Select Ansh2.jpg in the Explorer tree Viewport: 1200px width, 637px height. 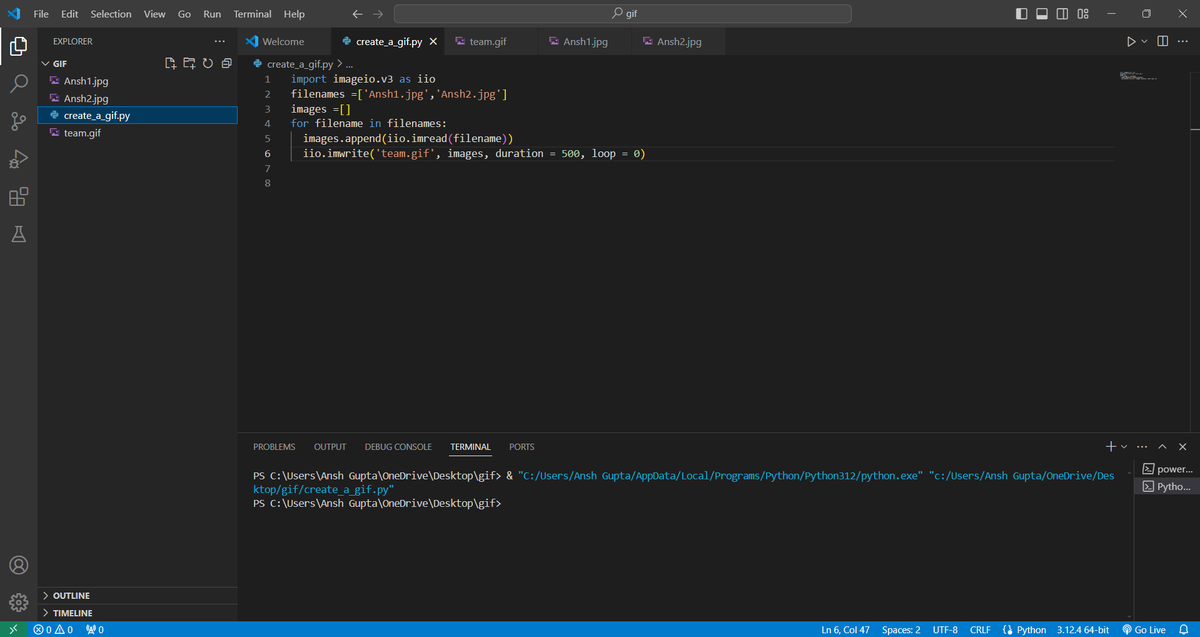pyautogui.click(x=138, y=98)
